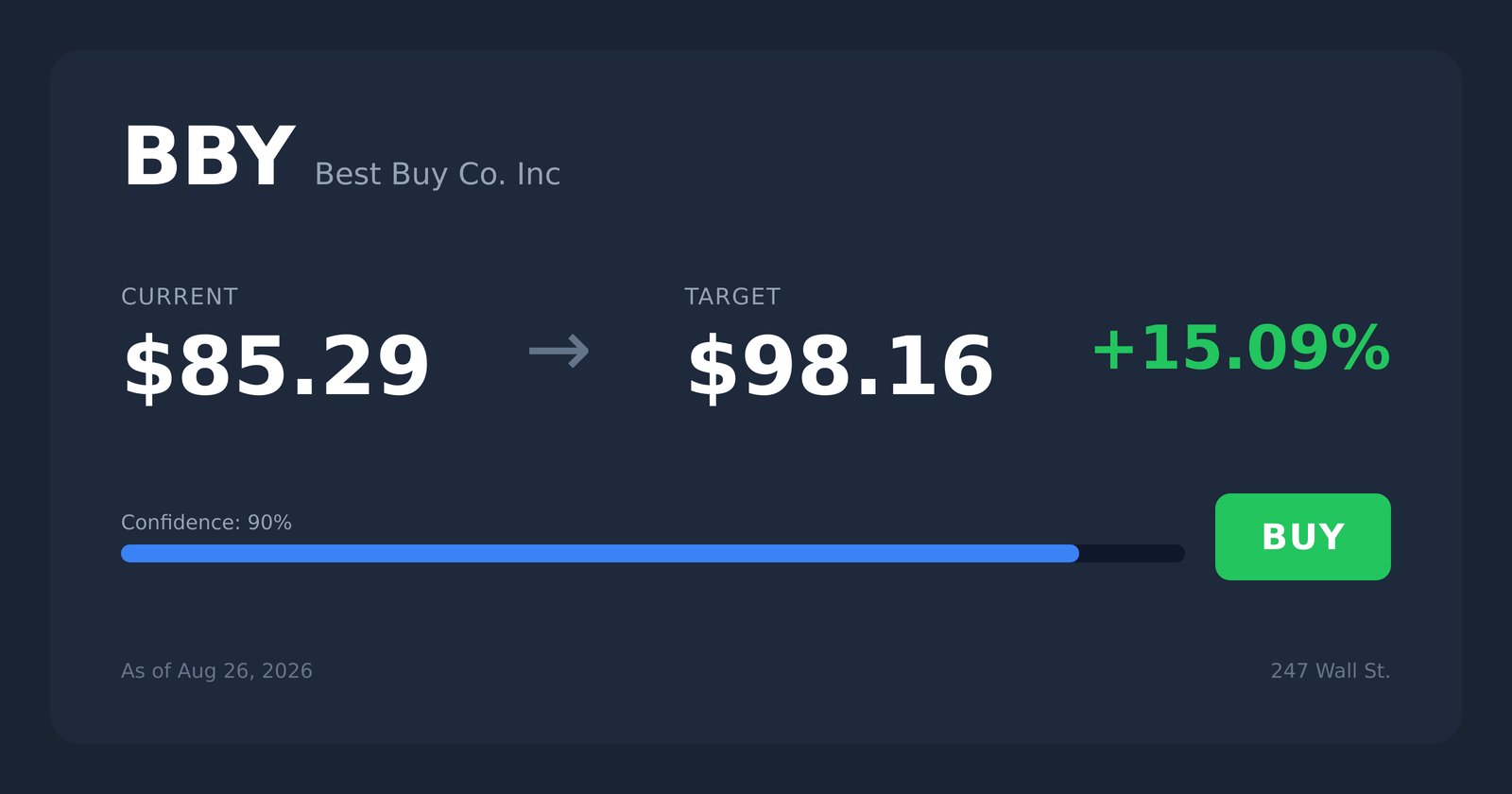Open the 247 Wall St. source credit
The image size is (1512, 794).
pos(1330,671)
